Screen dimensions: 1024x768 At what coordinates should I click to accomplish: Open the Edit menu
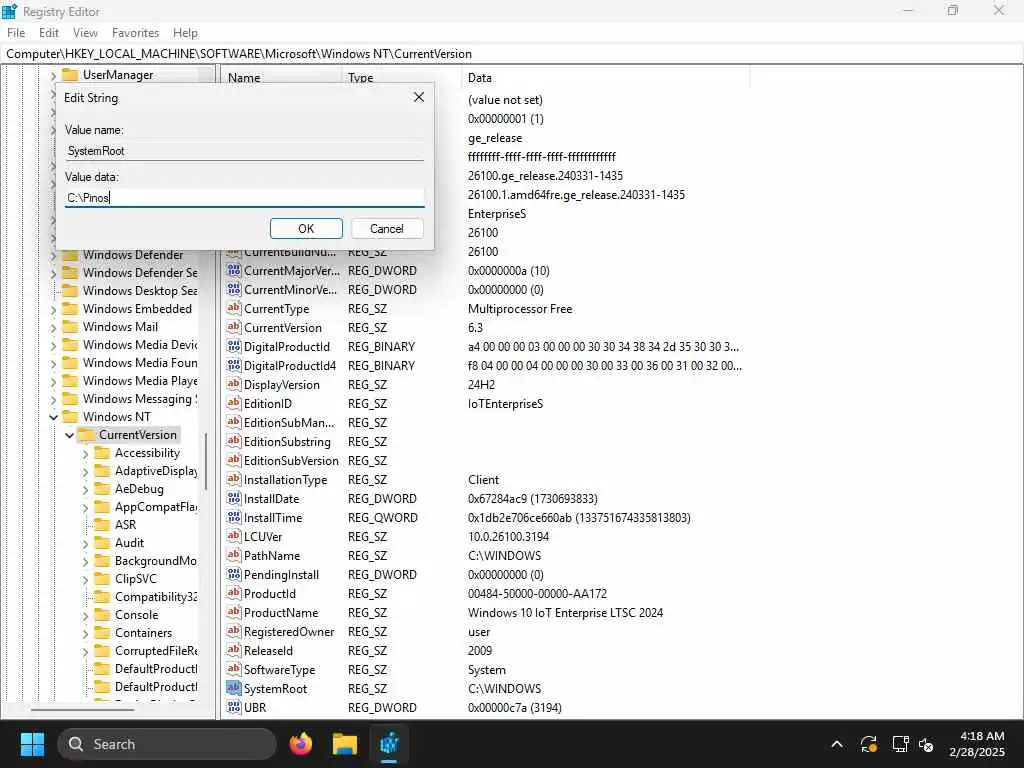click(x=49, y=33)
